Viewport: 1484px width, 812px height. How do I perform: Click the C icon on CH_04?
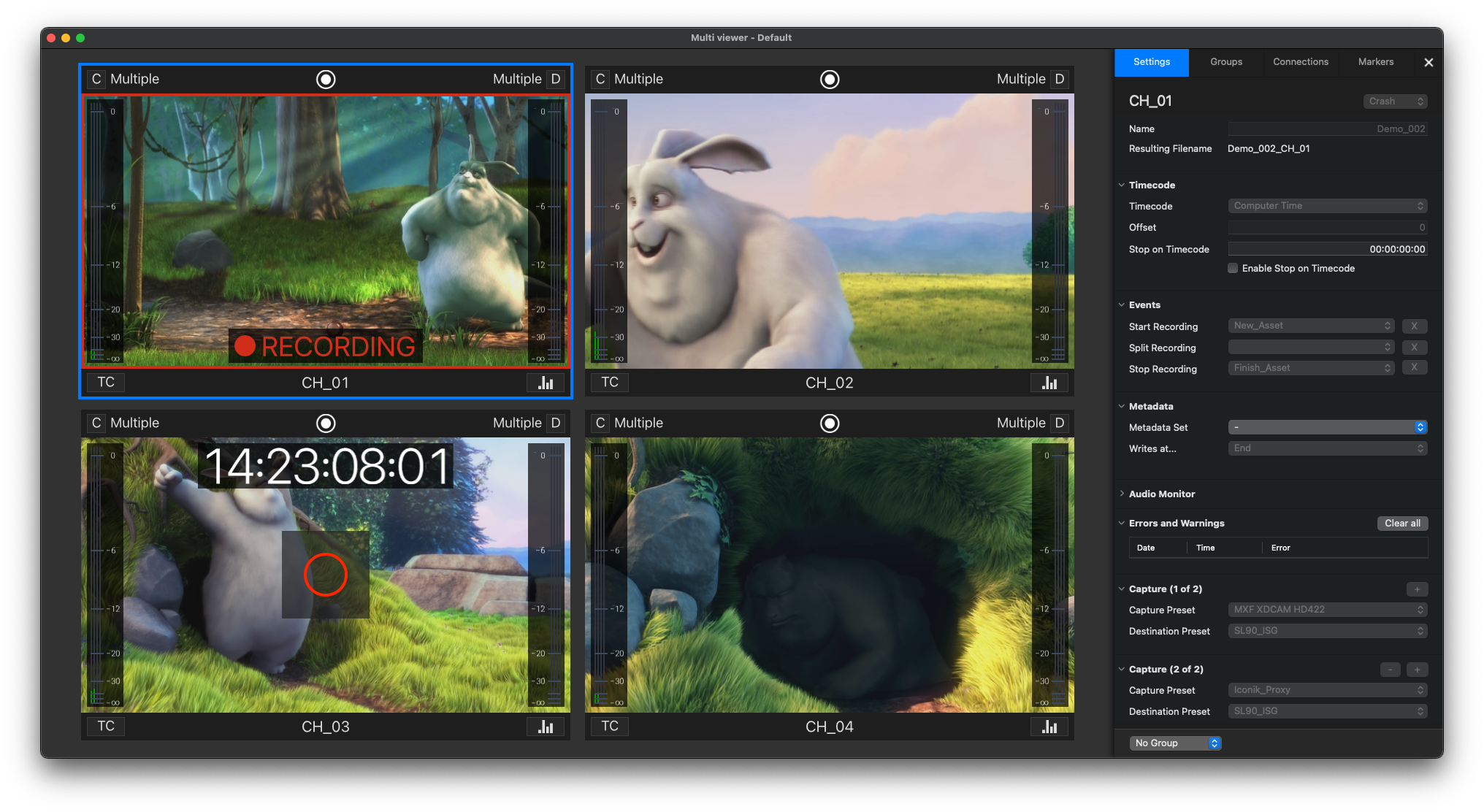click(600, 423)
